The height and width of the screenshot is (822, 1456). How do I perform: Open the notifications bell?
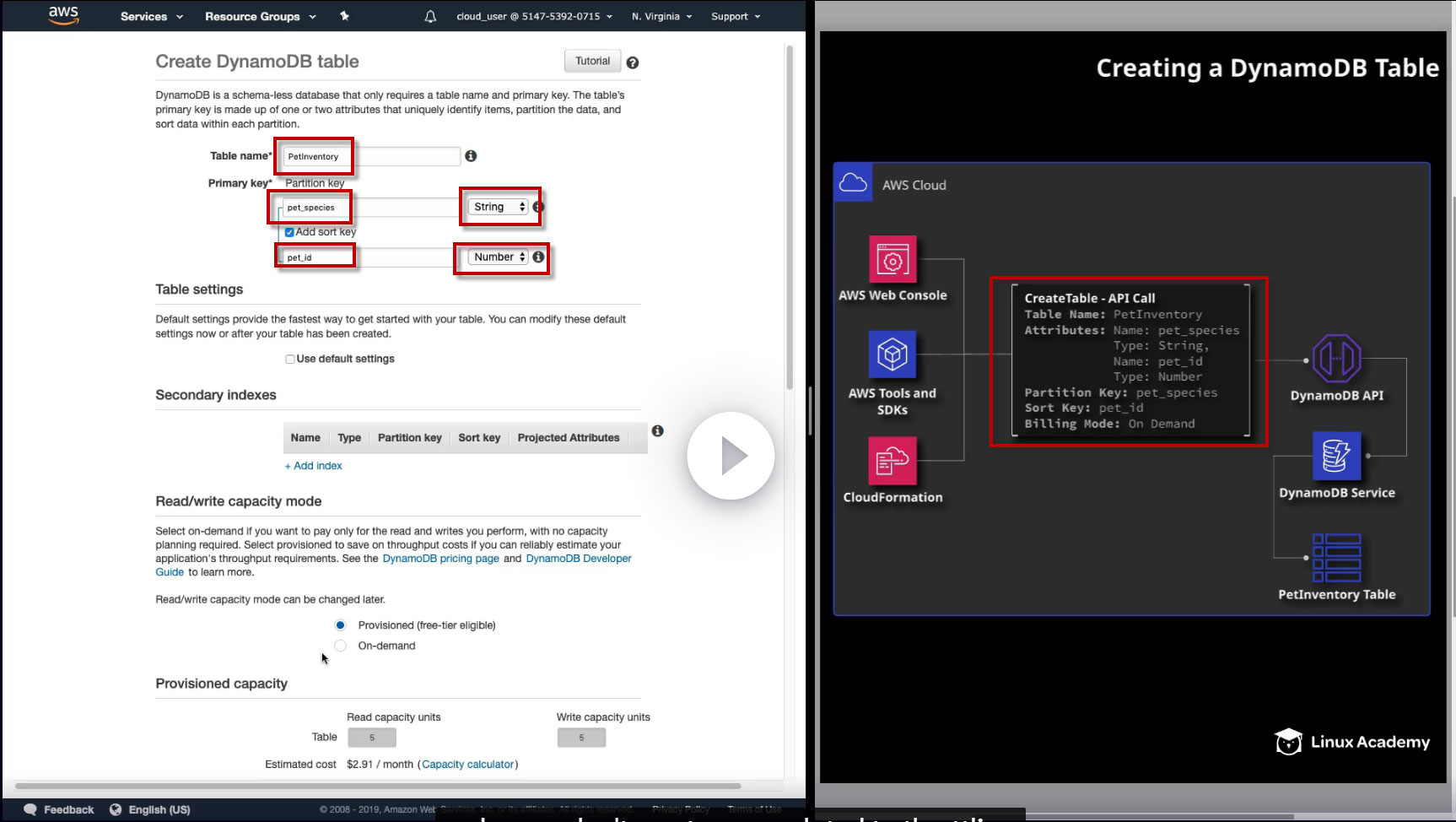(430, 16)
